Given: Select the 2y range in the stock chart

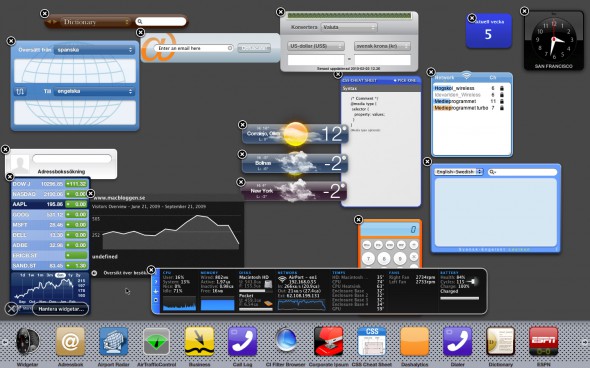Looking at the screenshot, I should (78, 275).
